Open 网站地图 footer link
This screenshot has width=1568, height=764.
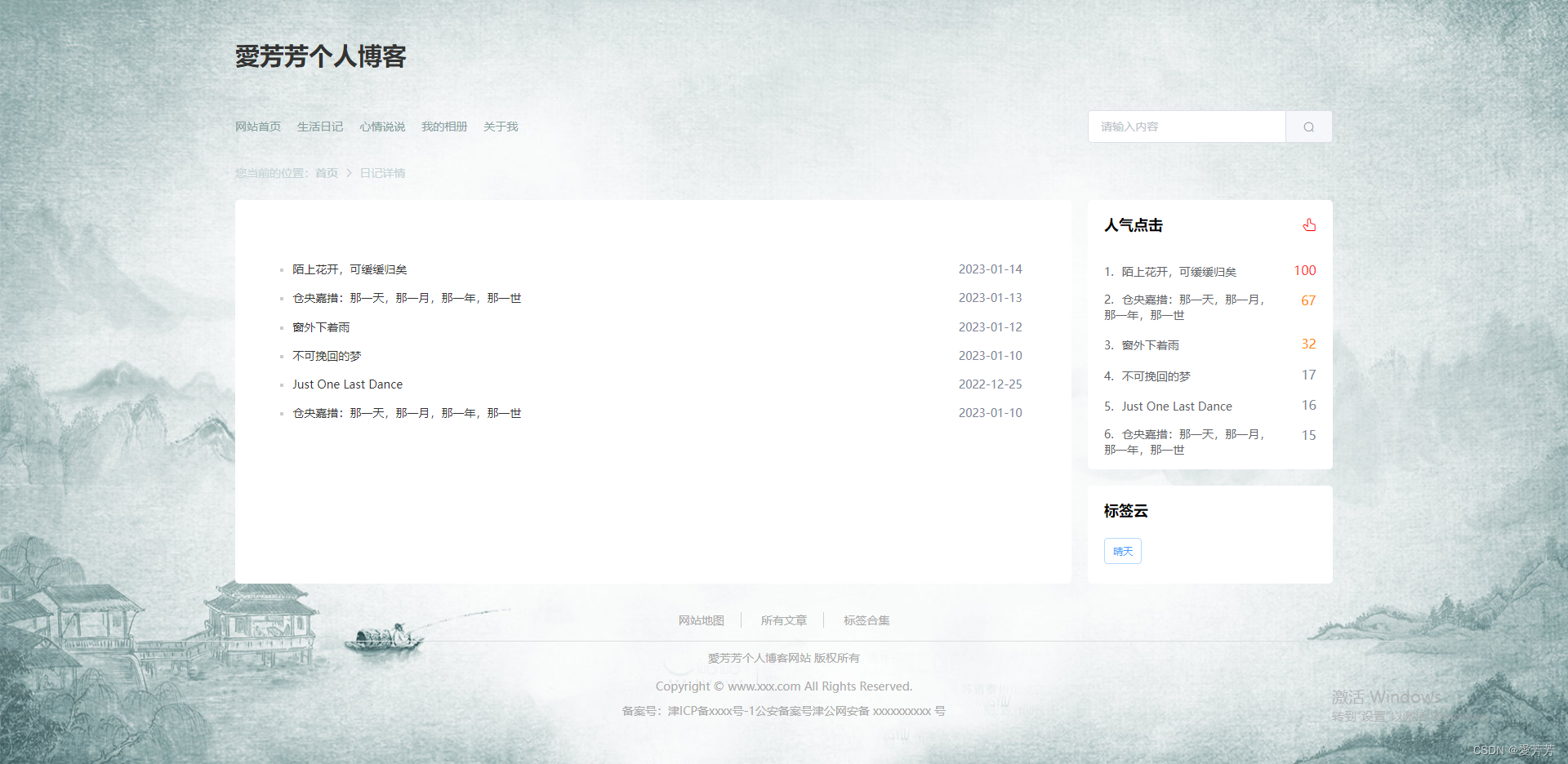[702, 620]
